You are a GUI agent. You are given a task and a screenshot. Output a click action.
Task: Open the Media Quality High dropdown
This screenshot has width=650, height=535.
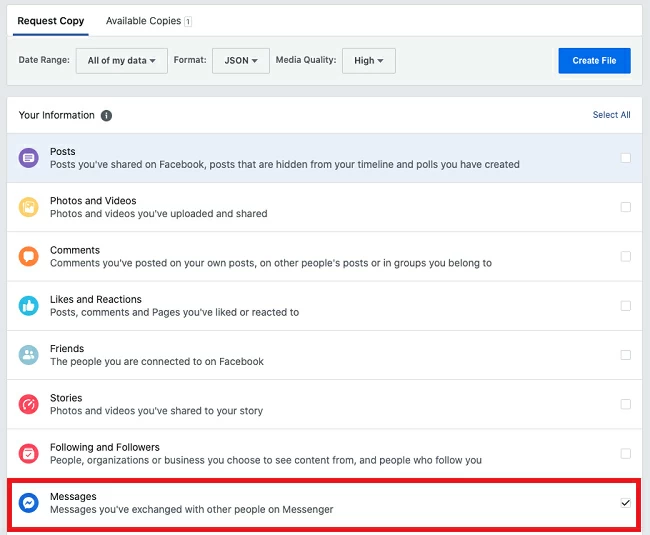click(369, 61)
